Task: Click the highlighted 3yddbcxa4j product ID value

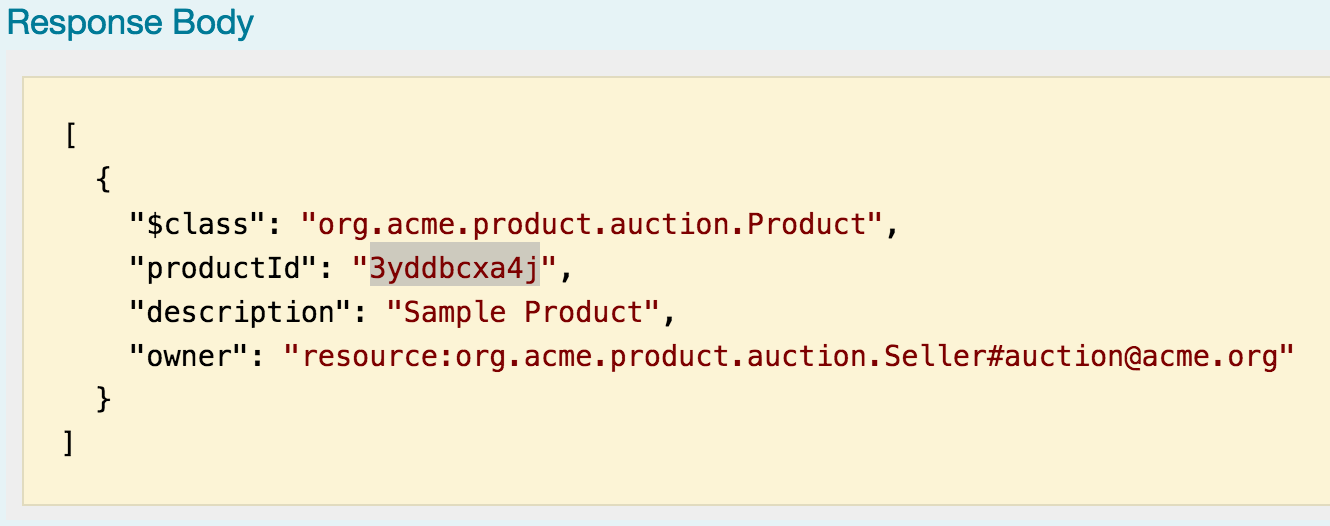Action: [454, 268]
